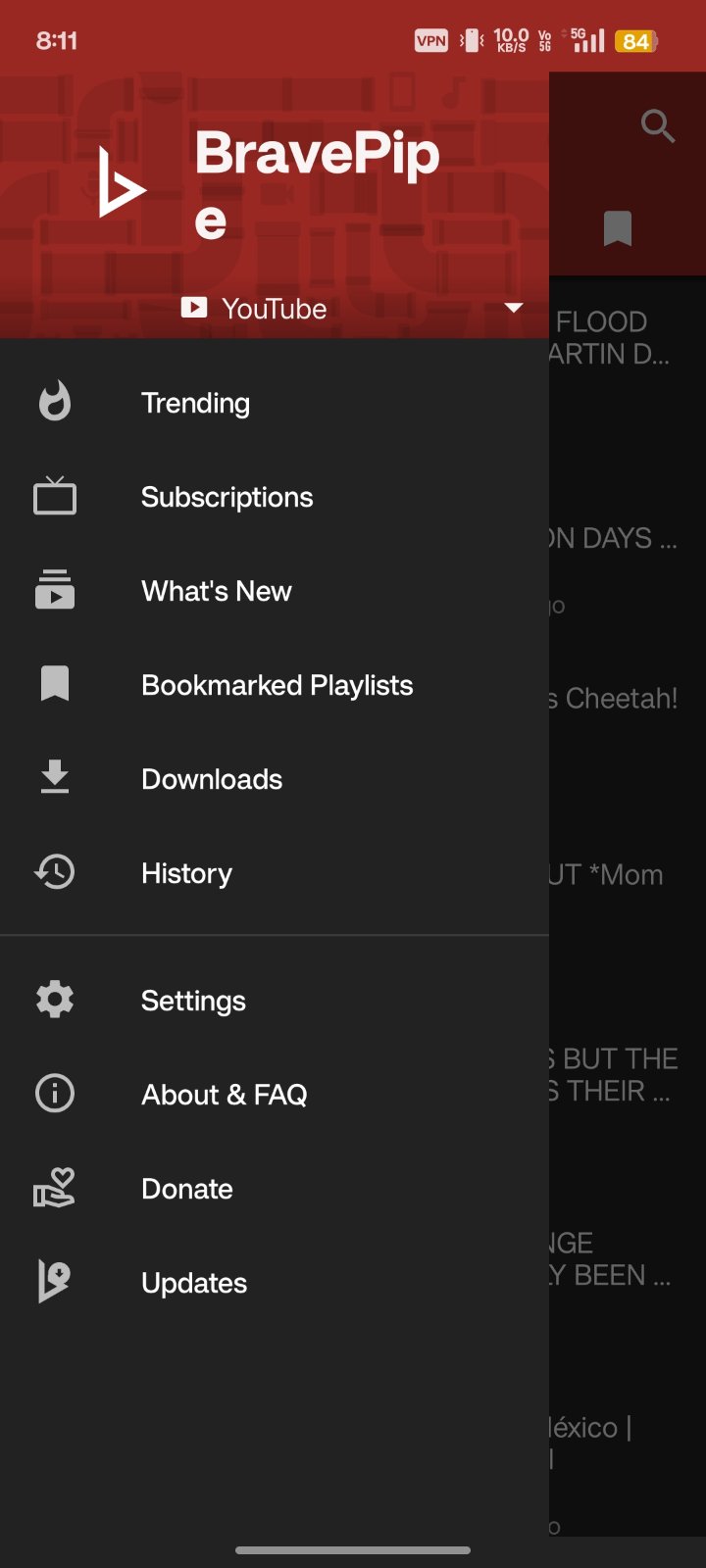Click the Bookmarked Playlists bookmark icon
This screenshot has height=1568, width=706.
(x=55, y=684)
